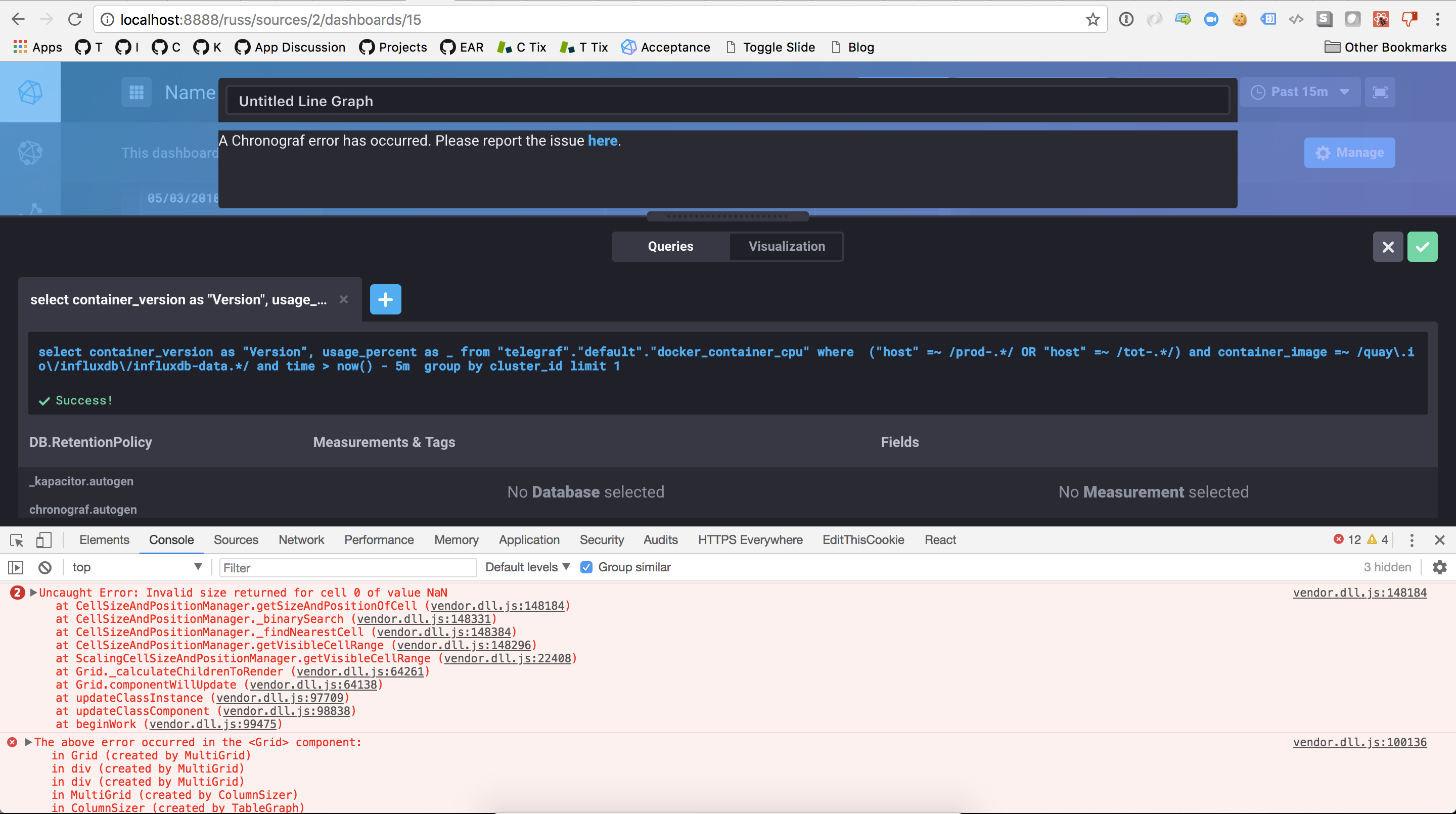This screenshot has height=814, width=1456.
Task: Click the 'here' report issue link
Action: tap(603, 140)
